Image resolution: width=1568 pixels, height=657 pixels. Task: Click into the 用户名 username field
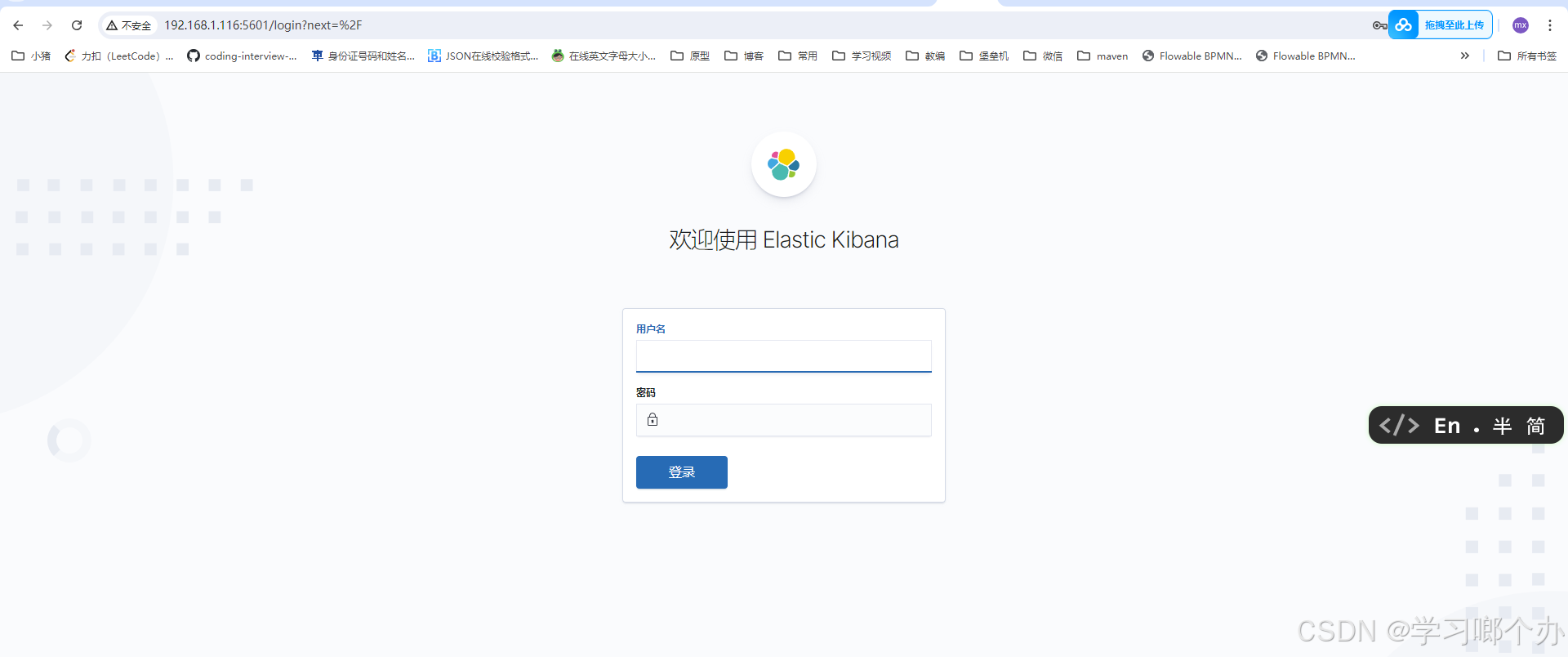783,356
